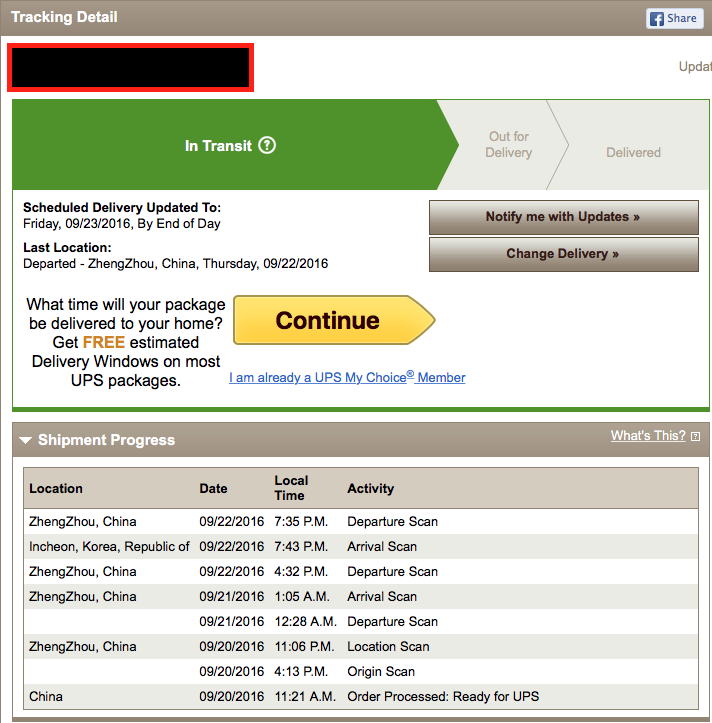The image size is (712, 723).
Task: Click the Location column header
Action: point(56,488)
